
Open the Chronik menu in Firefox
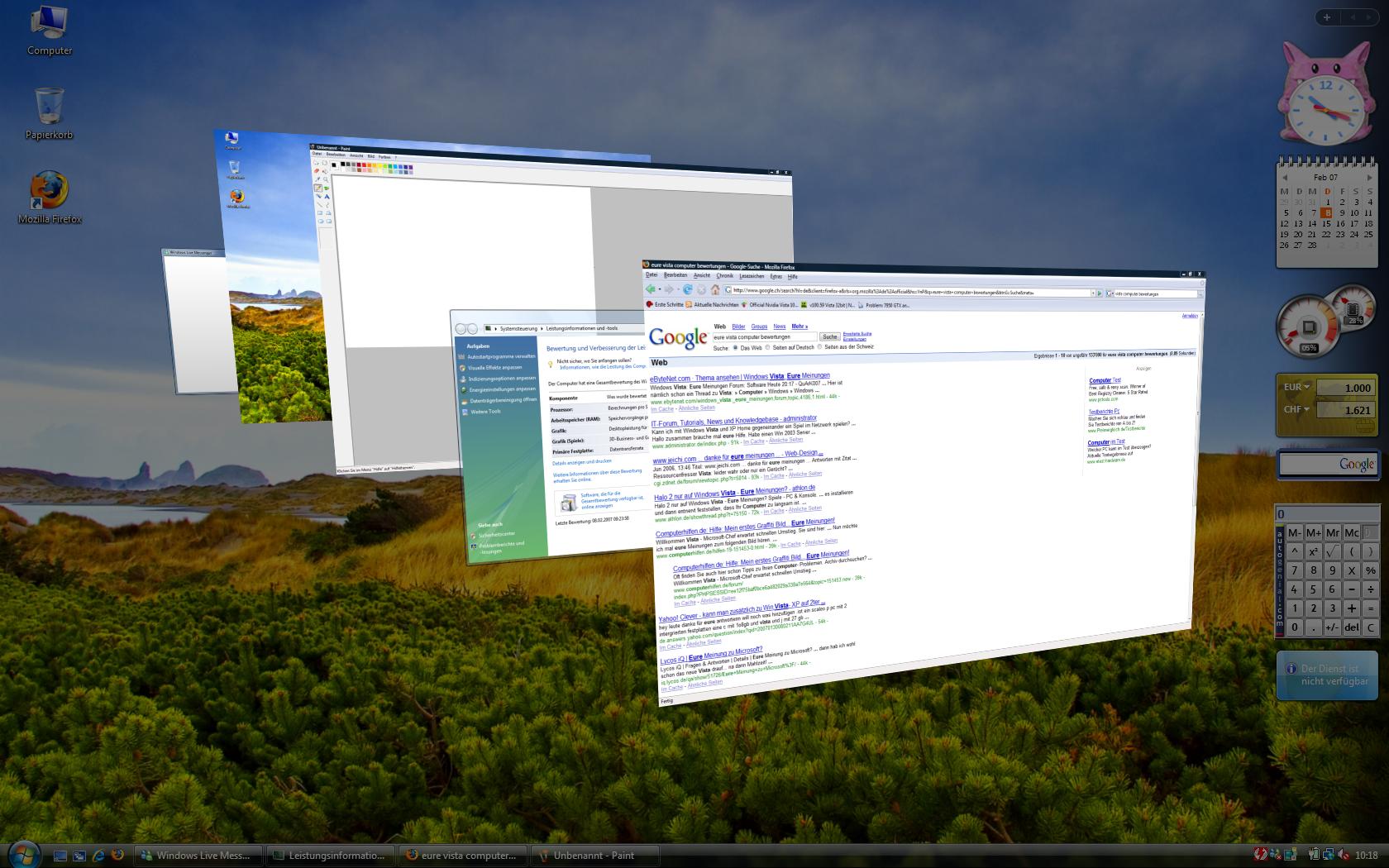[725, 276]
